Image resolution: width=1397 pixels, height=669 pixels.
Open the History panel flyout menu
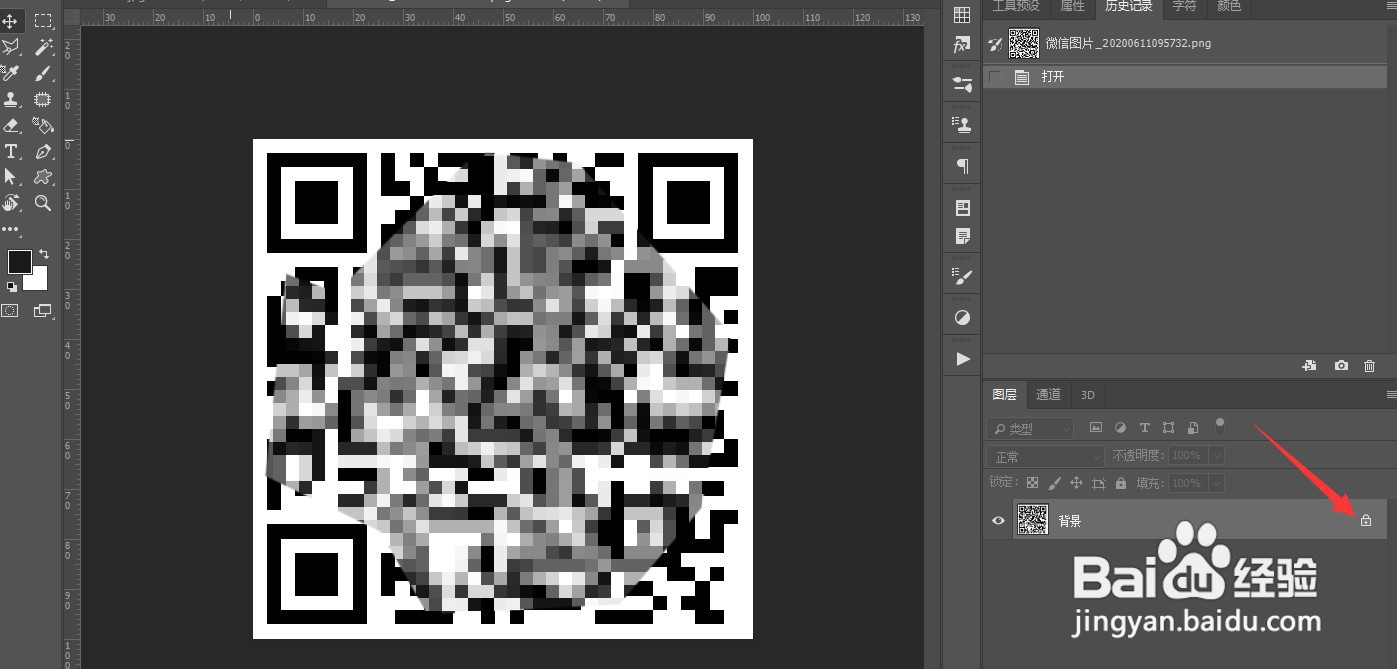click(x=1390, y=5)
